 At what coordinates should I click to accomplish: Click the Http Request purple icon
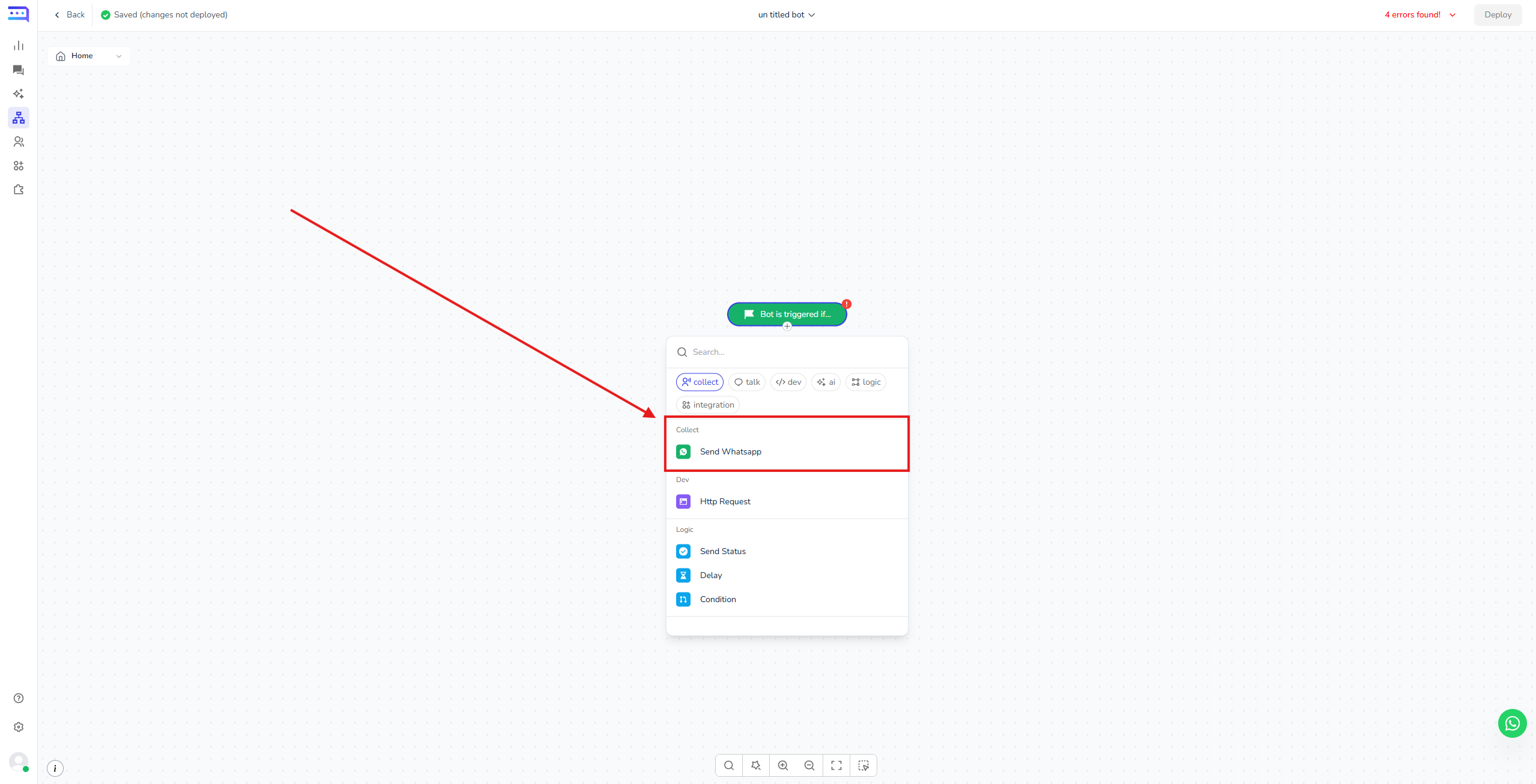[683, 501]
